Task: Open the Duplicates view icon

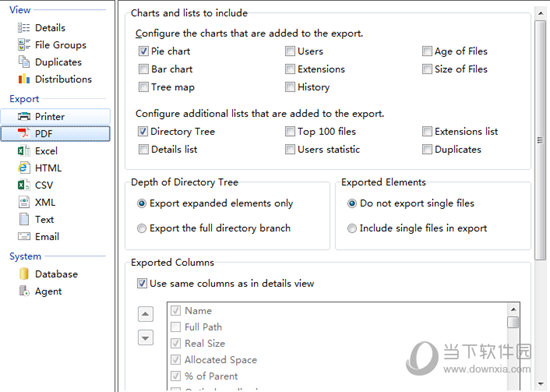Action: tap(24, 62)
